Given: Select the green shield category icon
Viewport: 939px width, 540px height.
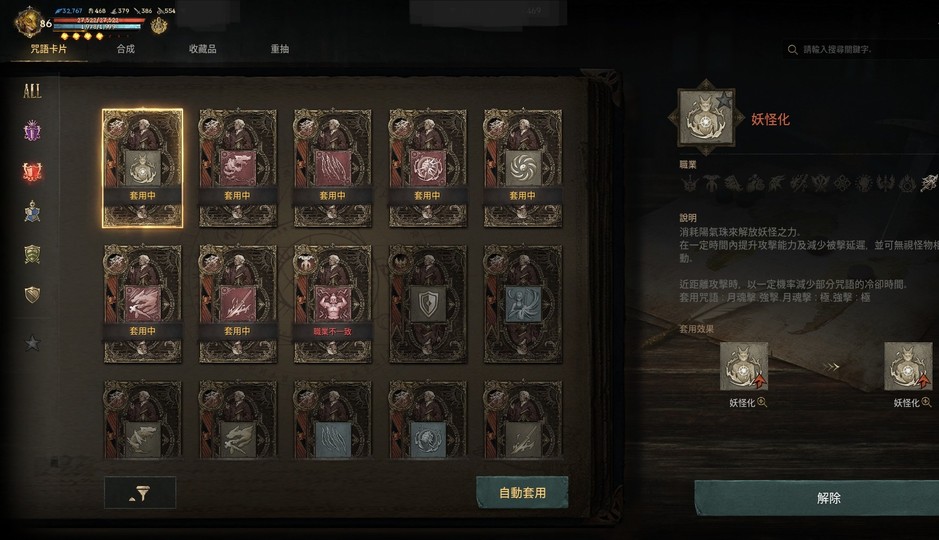Looking at the screenshot, I should point(32,254).
